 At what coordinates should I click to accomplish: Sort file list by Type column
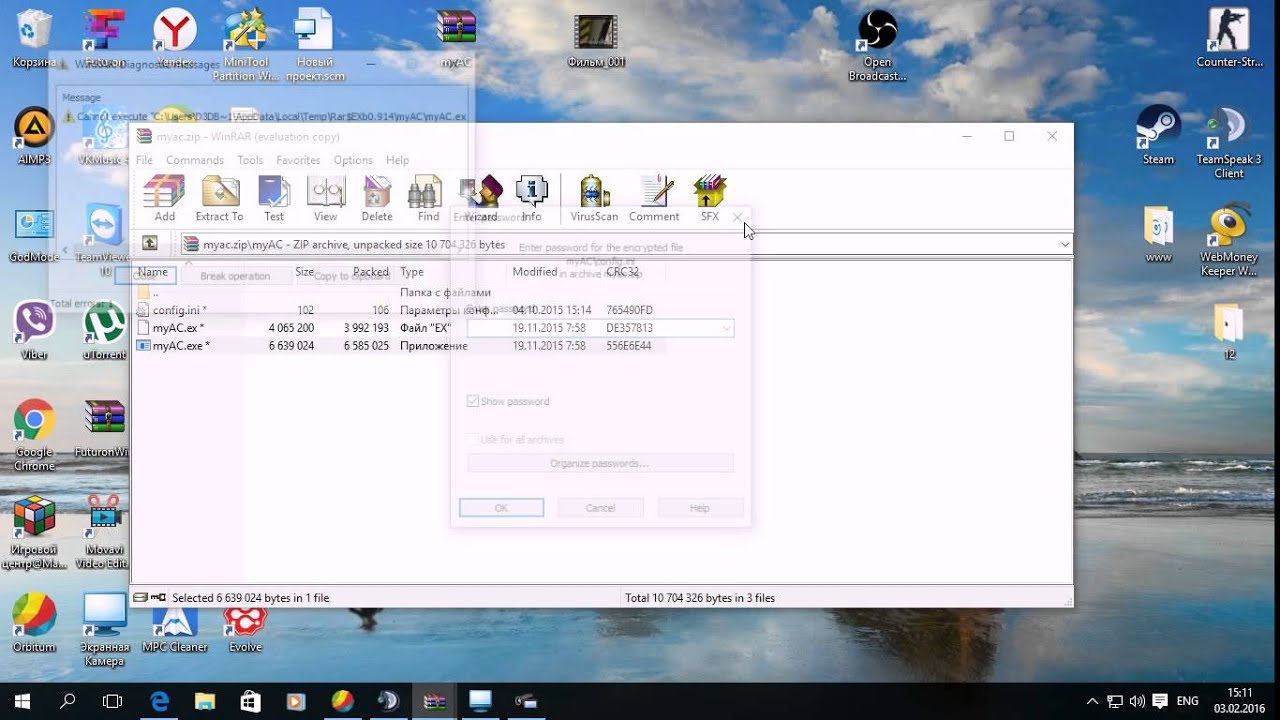point(412,272)
